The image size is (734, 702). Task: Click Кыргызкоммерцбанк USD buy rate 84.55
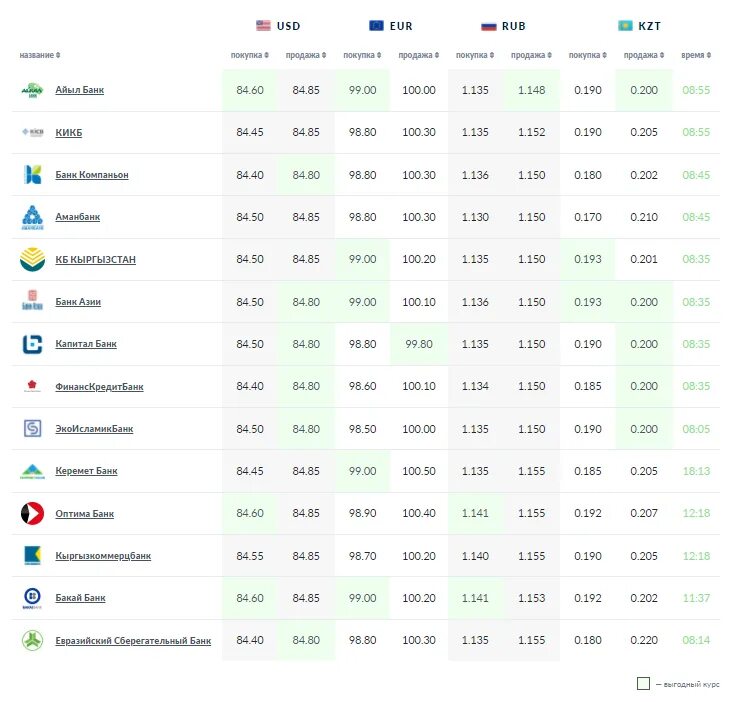point(250,556)
